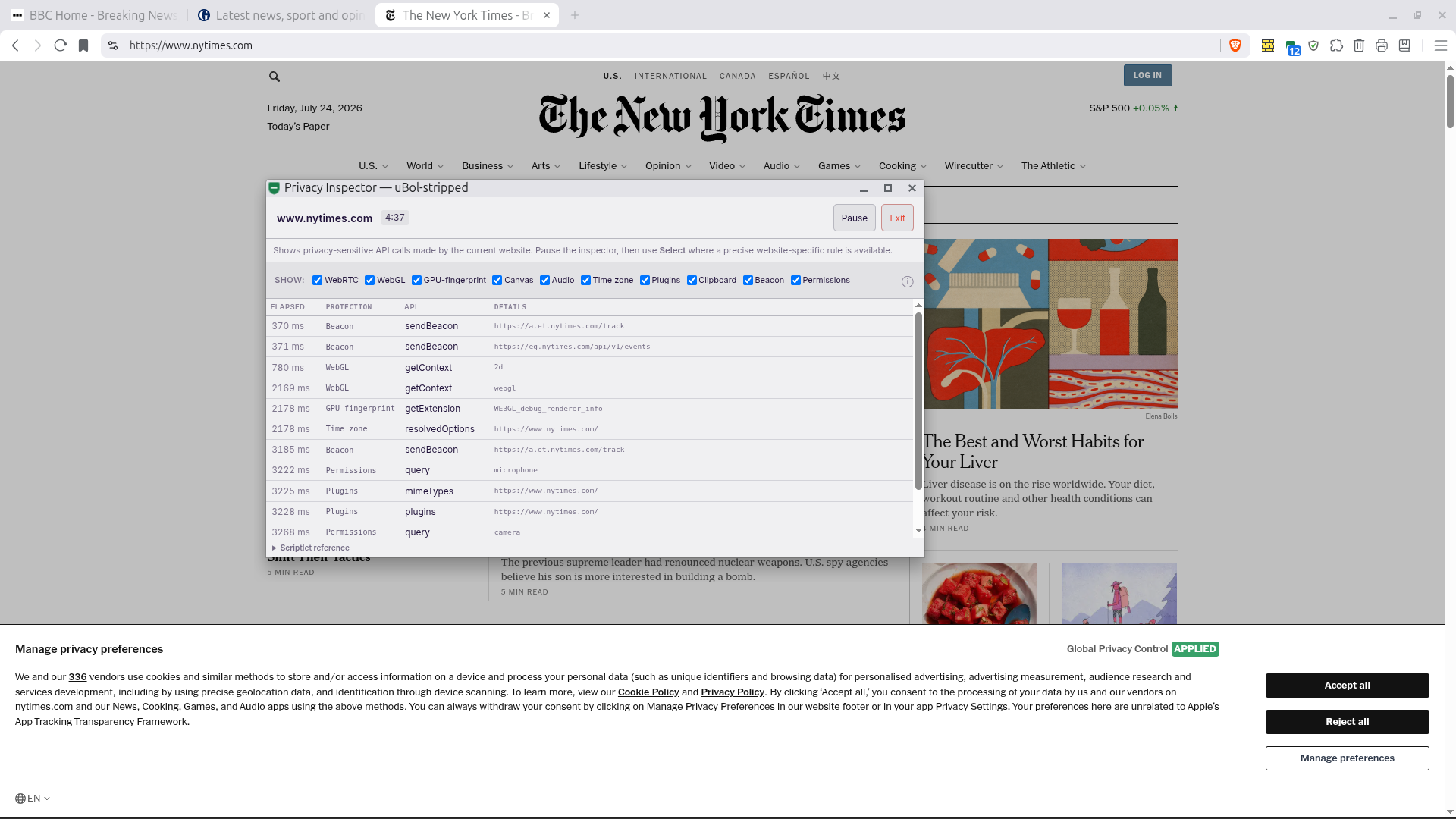Switch to the BBC Home tab
Viewport: 1456px width, 819px height.
coord(95,15)
